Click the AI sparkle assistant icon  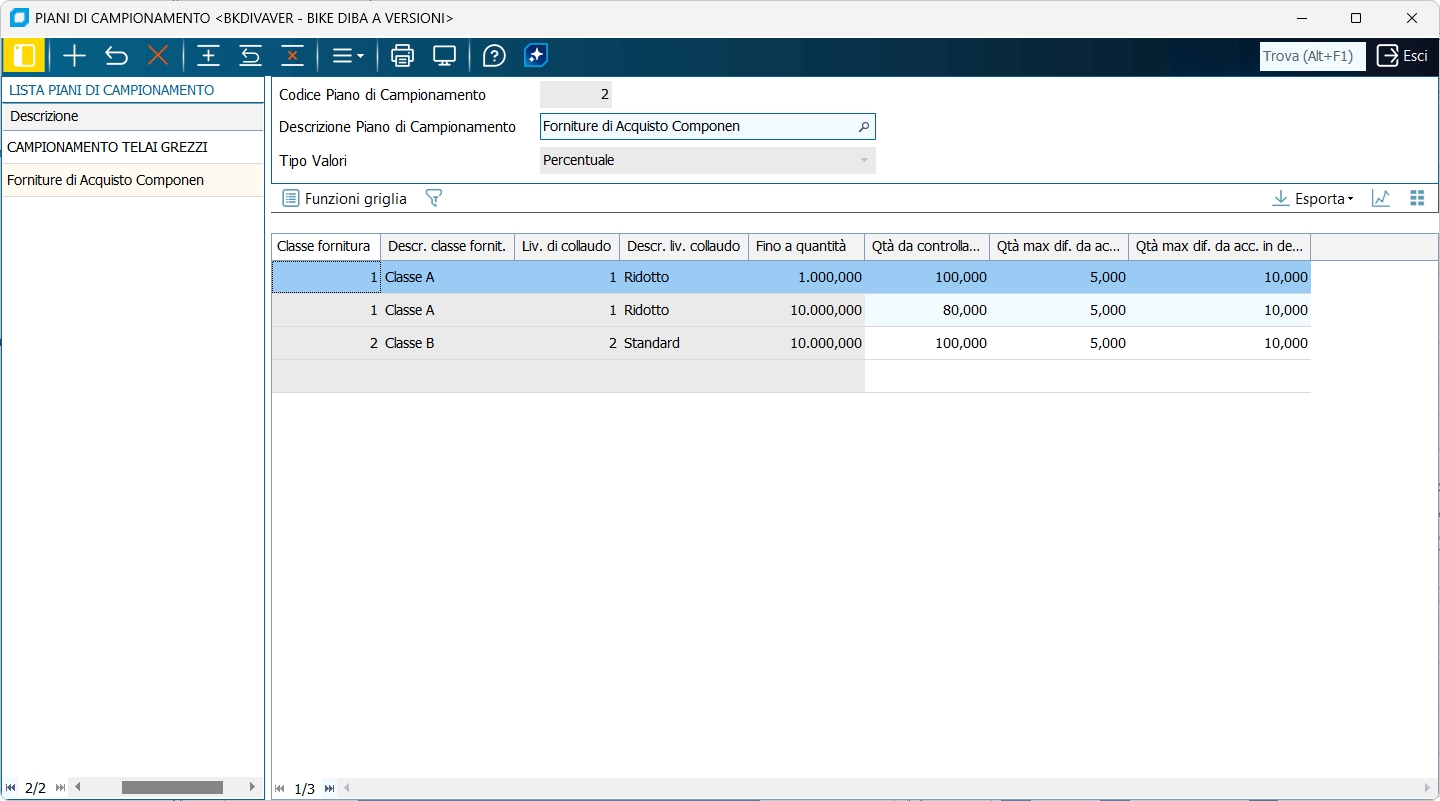tap(536, 56)
